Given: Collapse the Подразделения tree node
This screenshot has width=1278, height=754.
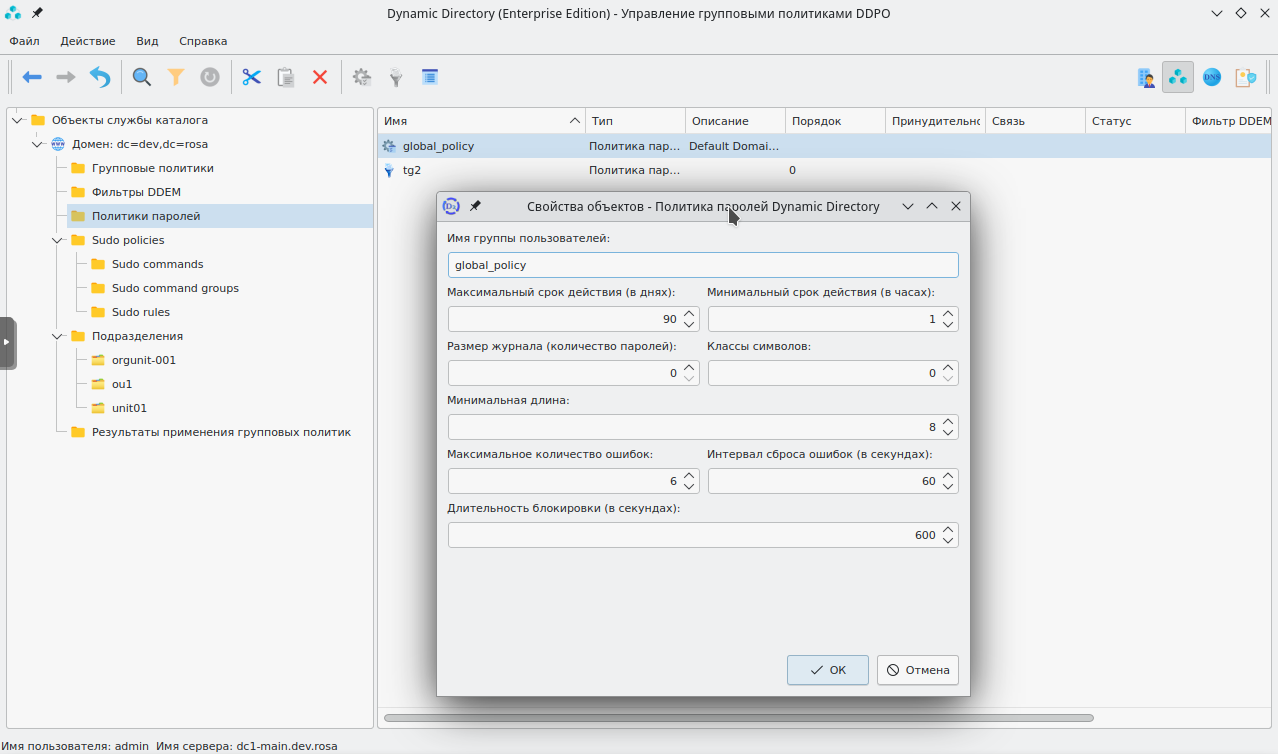Looking at the screenshot, I should [x=57, y=336].
